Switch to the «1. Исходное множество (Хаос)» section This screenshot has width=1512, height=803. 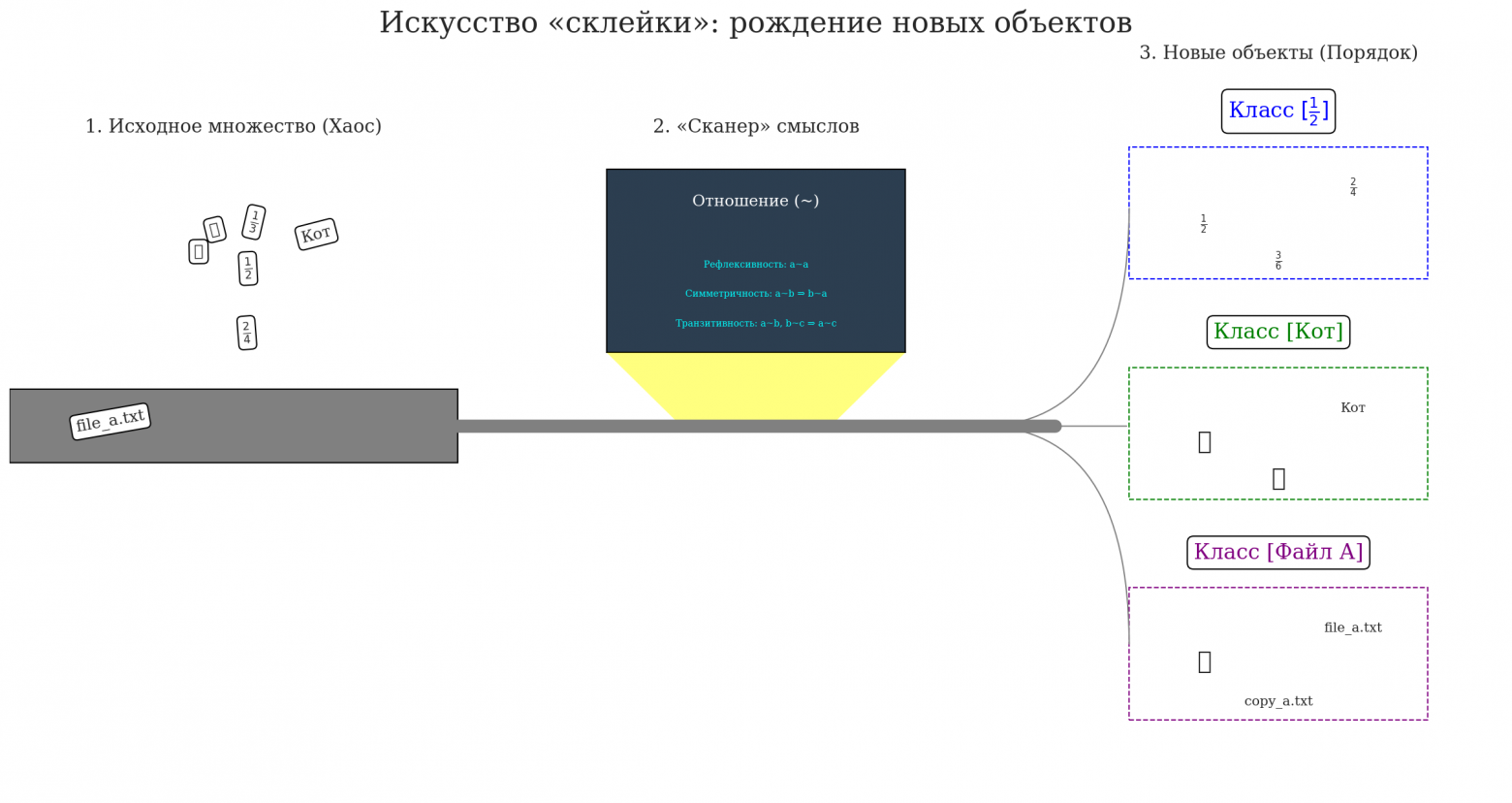pyautogui.click(x=234, y=126)
